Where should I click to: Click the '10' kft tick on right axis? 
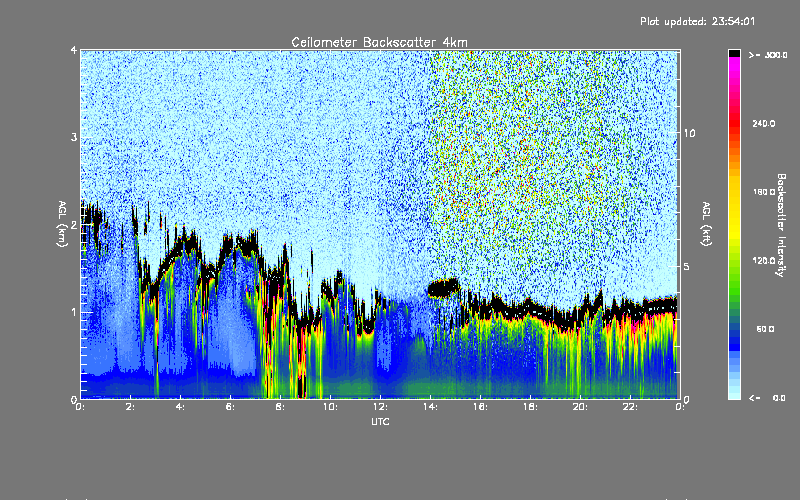pos(689,133)
